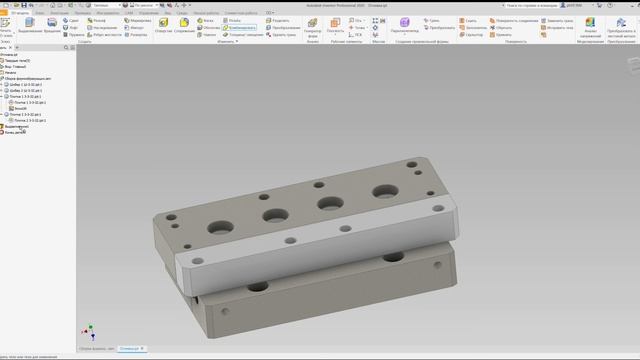Select the Origin (Начало) browser folder
Viewport: 640px width, 360px height.
click(8, 73)
